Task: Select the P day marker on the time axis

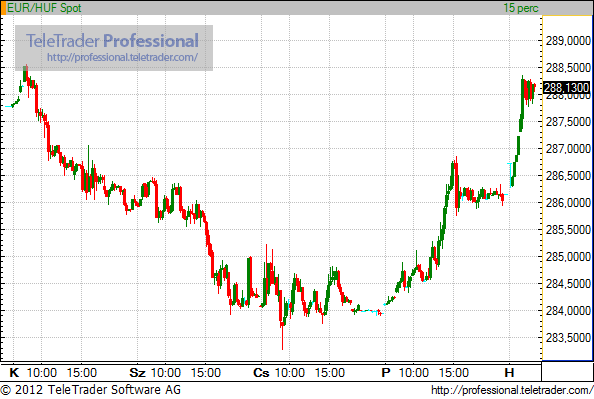Action: coord(386,372)
